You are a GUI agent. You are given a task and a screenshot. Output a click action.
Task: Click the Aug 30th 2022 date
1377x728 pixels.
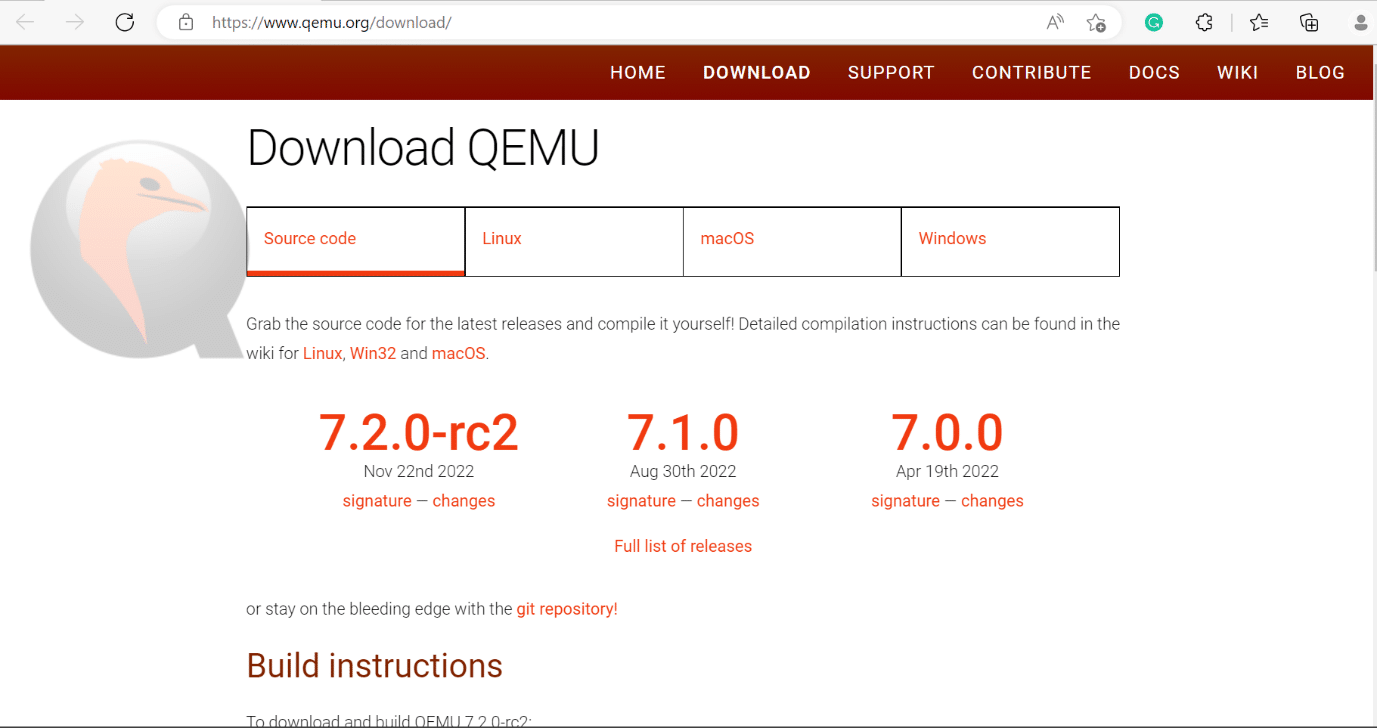pyautogui.click(x=683, y=471)
